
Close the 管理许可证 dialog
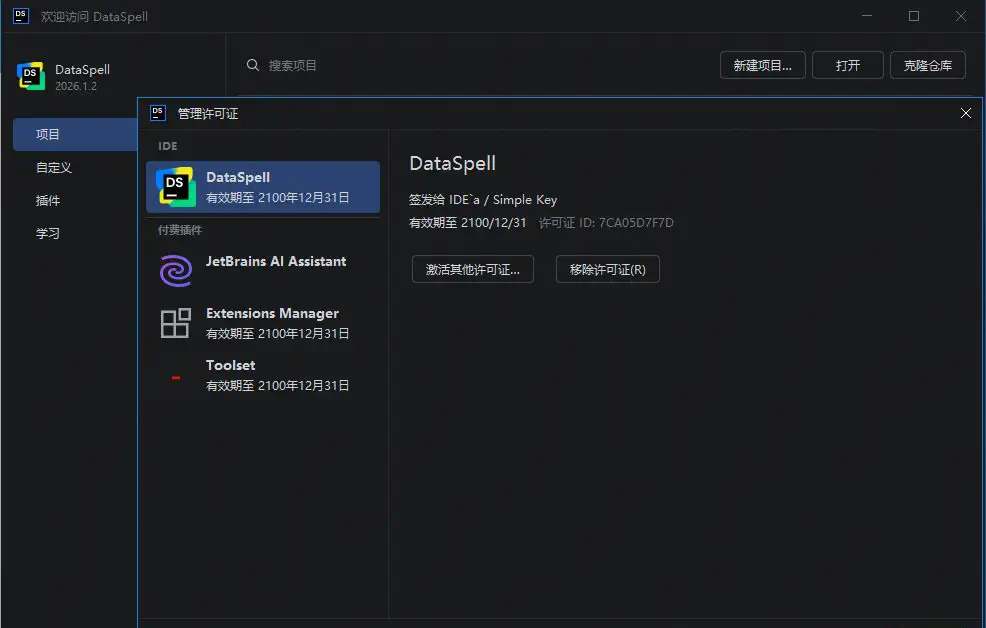pyautogui.click(x=966, y=113)
